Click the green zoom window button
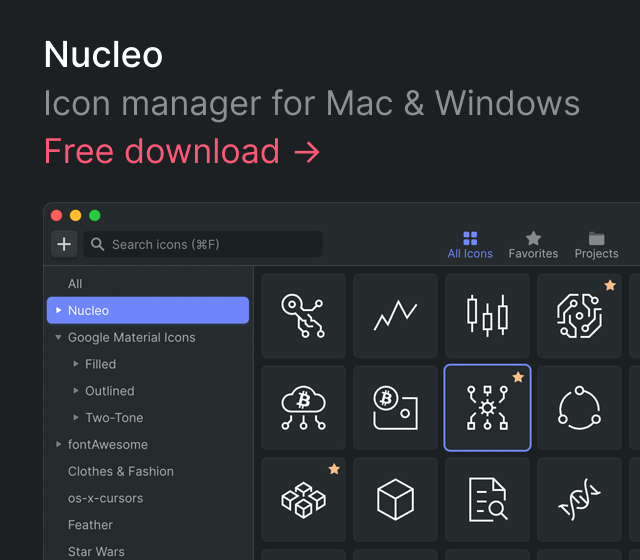Screen dimensions: 640x560 coord(95,215)
